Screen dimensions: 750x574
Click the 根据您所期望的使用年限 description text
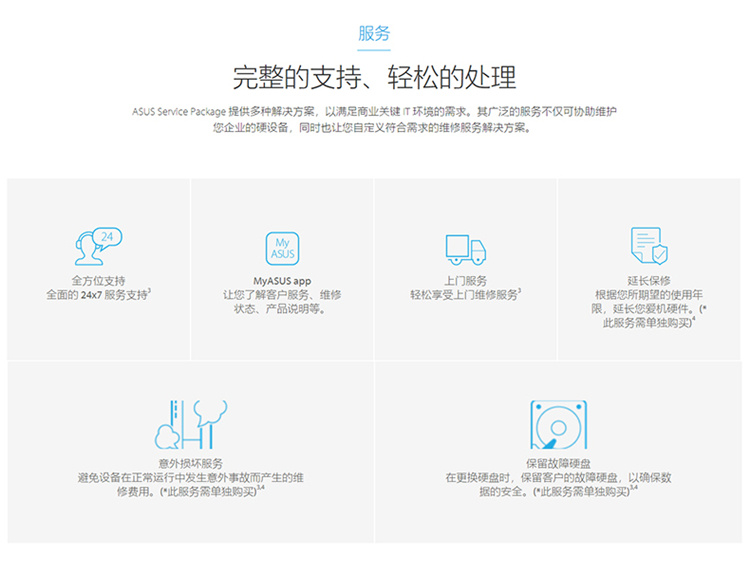(x=649, y=309)
